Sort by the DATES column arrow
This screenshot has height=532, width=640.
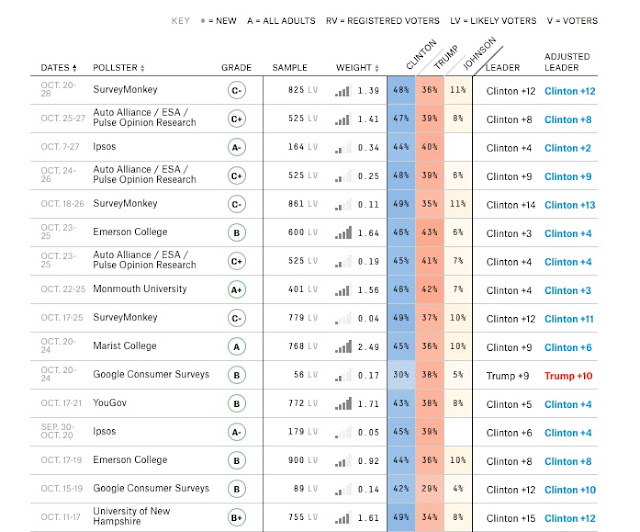(x=74, y=68)
